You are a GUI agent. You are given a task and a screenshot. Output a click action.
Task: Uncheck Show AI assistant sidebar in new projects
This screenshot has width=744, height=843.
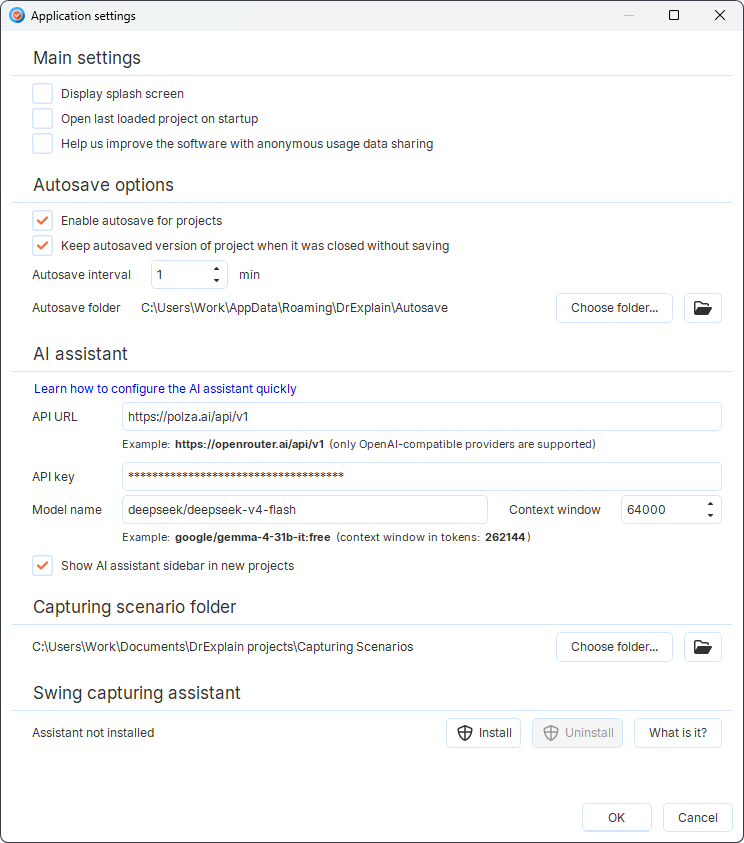(42, 566)
